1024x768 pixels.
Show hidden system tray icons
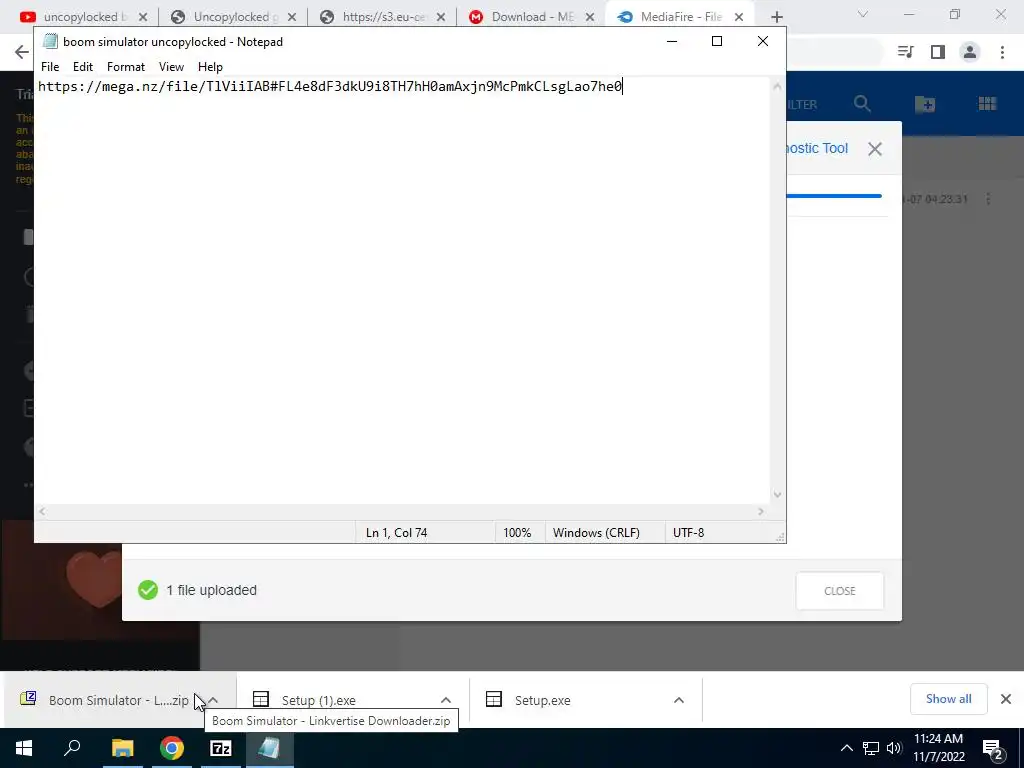tap(846, 748)
